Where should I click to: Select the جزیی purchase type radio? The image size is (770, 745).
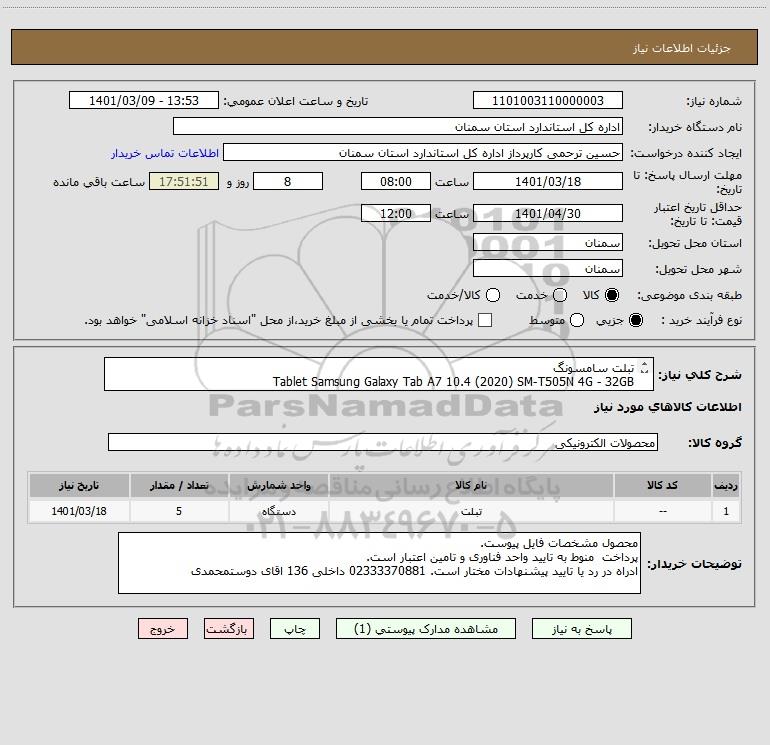click(x=636, y=320)
